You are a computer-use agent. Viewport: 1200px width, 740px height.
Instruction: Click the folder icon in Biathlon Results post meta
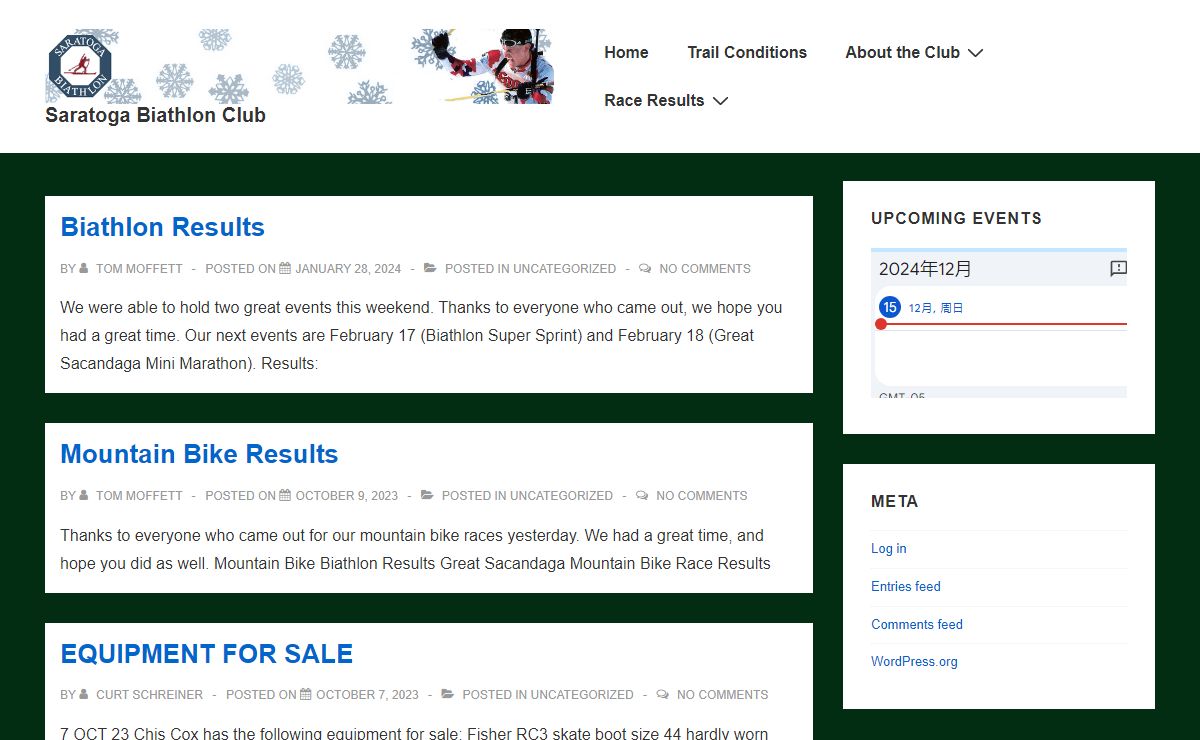[x=430, y=268]
